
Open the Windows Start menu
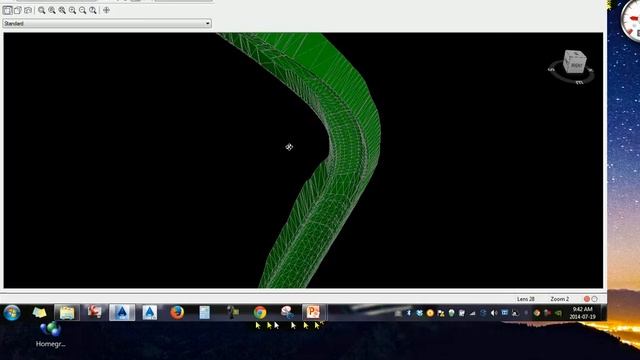click(12, 313)
